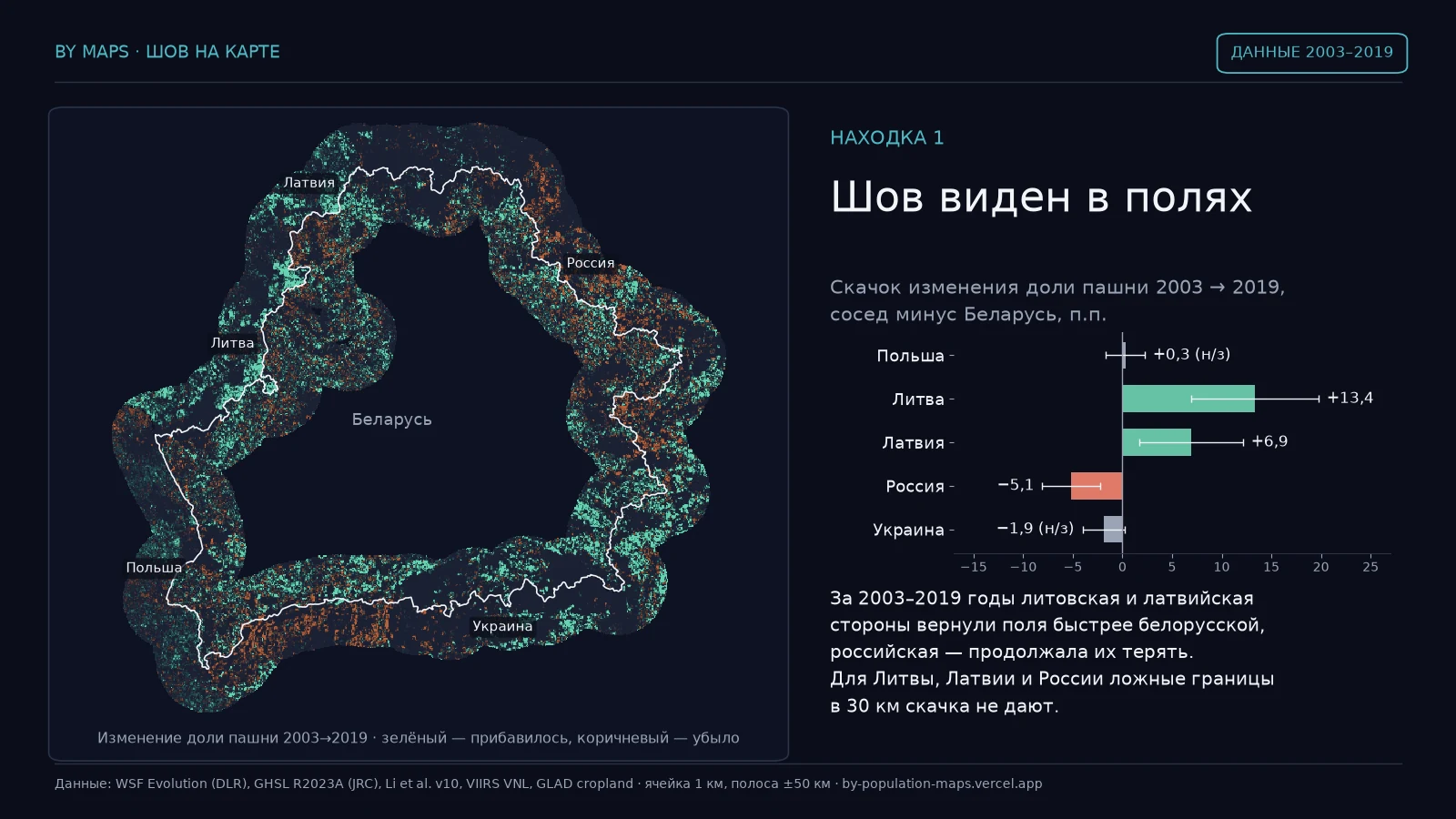This screenshot has width=1456, height=819.
Task: Click the НАХОДКА 1 heading
Action: click(887, 137)
